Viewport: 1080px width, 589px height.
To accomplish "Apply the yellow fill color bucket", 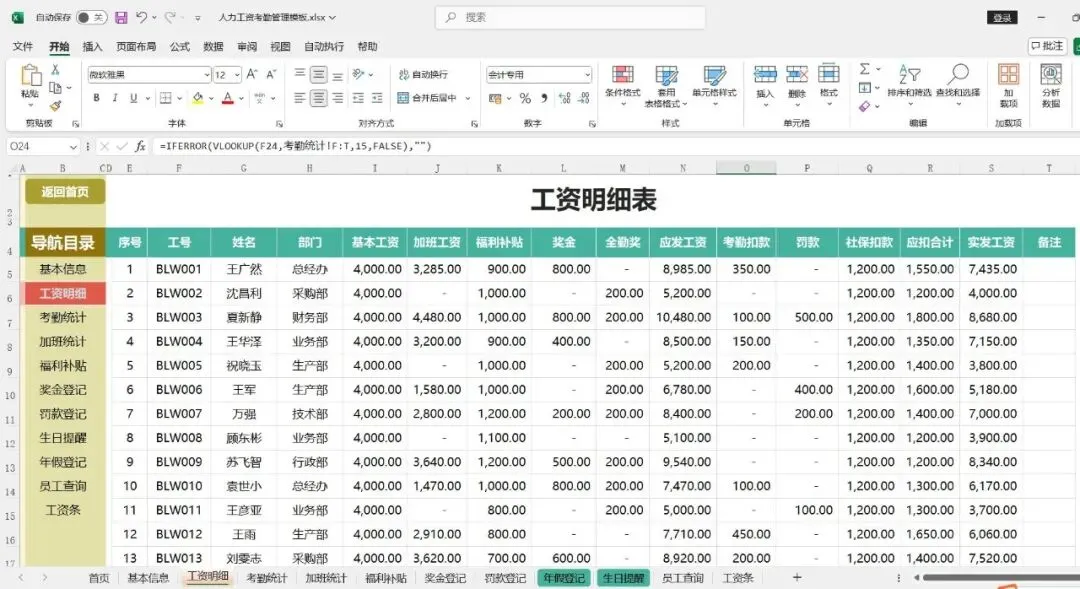I will [198, 99].
